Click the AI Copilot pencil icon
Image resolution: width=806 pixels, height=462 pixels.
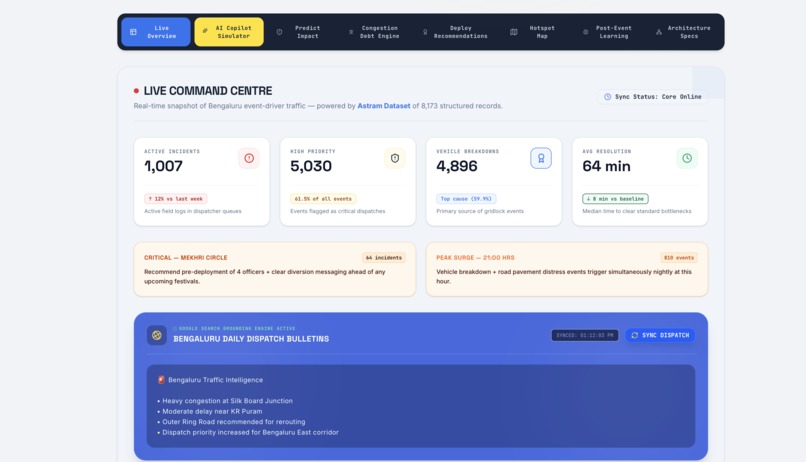pyautogui.click(x=205, y=31)
